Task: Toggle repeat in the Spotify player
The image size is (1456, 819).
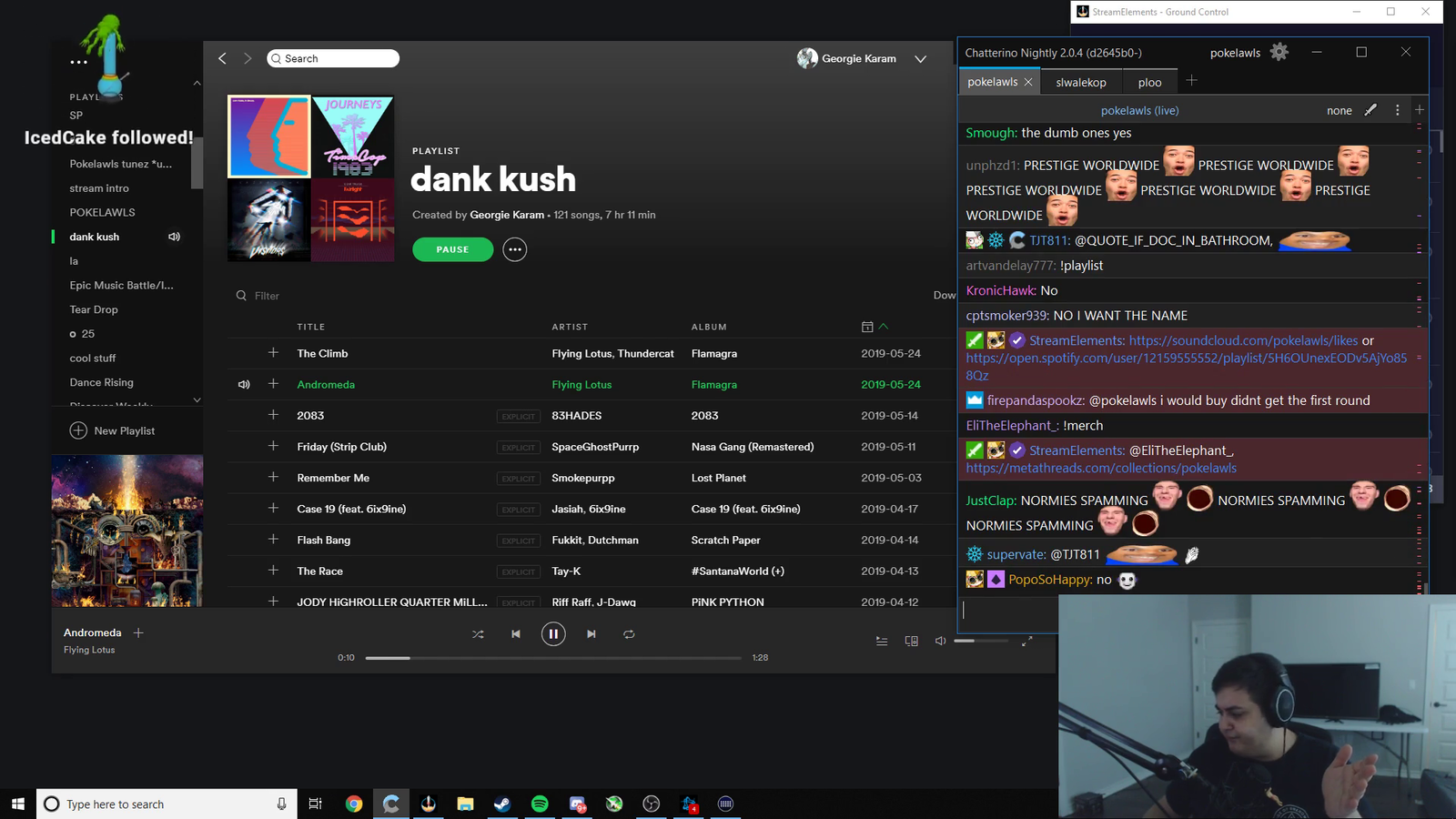Action: (x=629, y=634)
